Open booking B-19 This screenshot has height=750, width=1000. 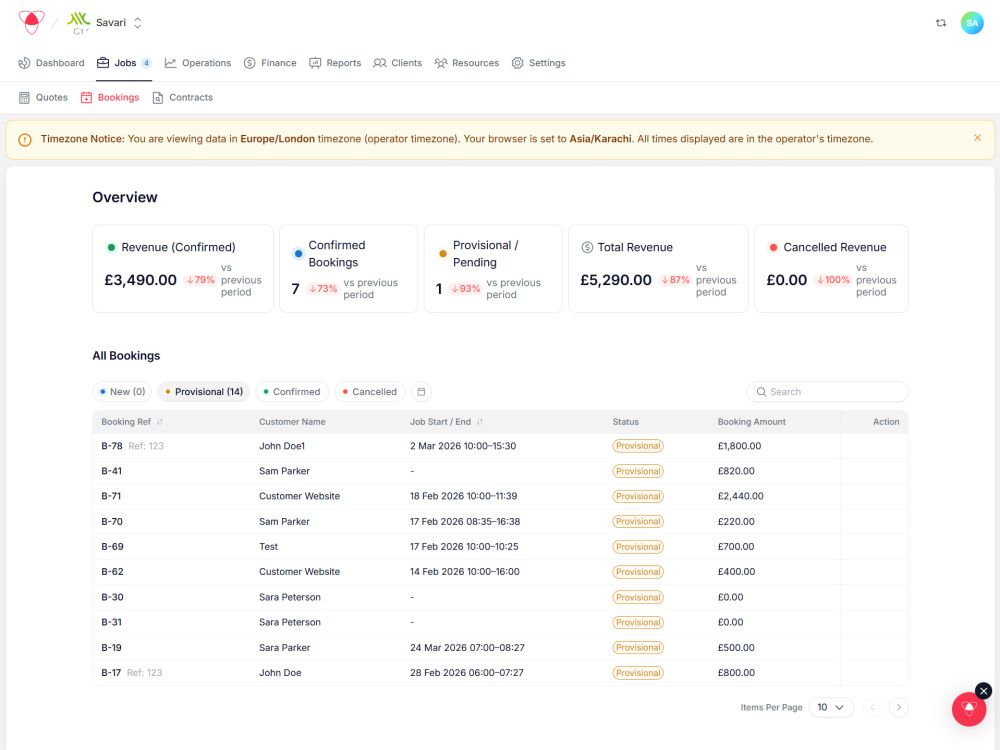(112, 647)
